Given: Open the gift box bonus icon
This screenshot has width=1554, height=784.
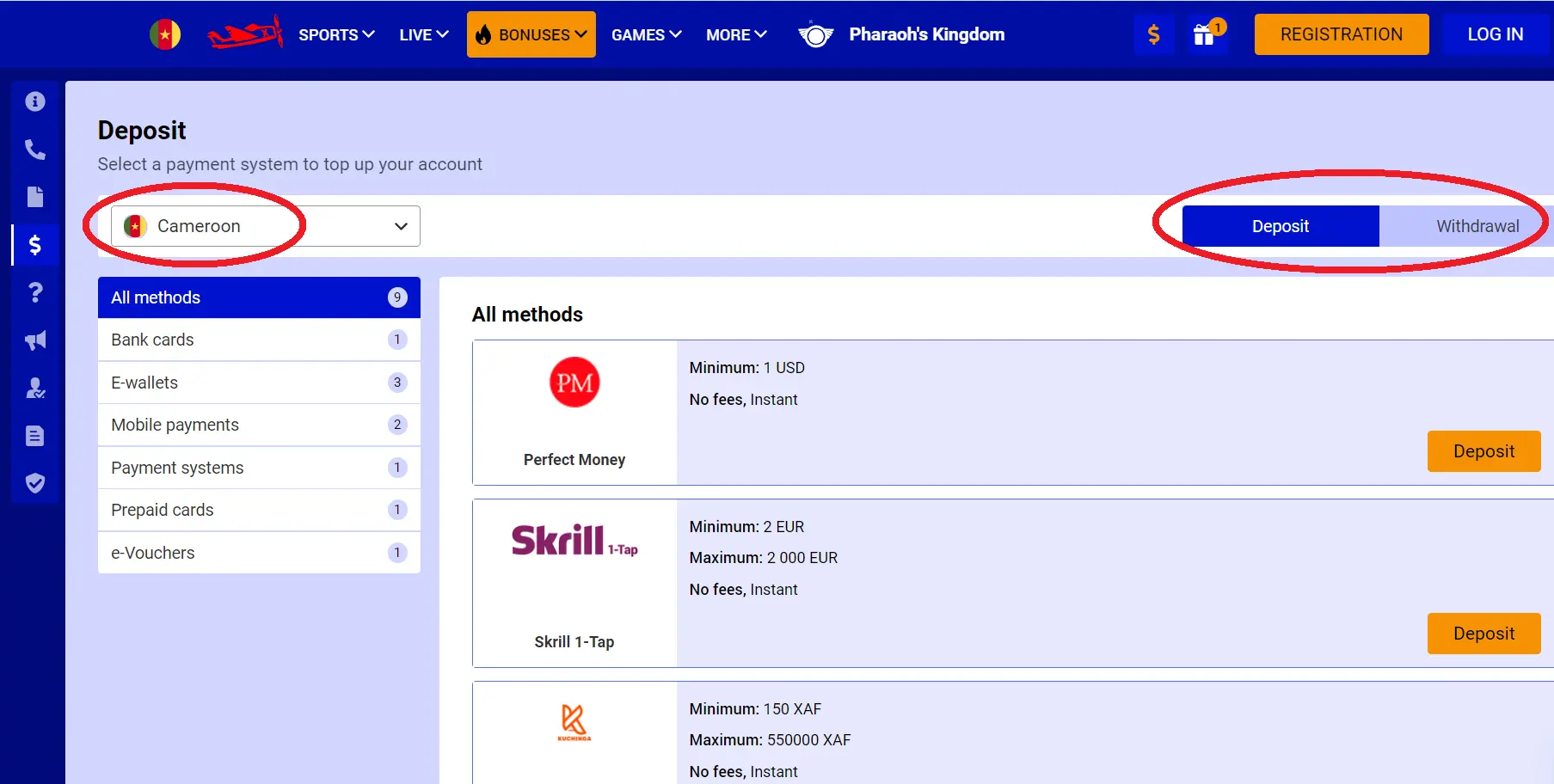Looking at the screenshot, I should coord(1204,35).
